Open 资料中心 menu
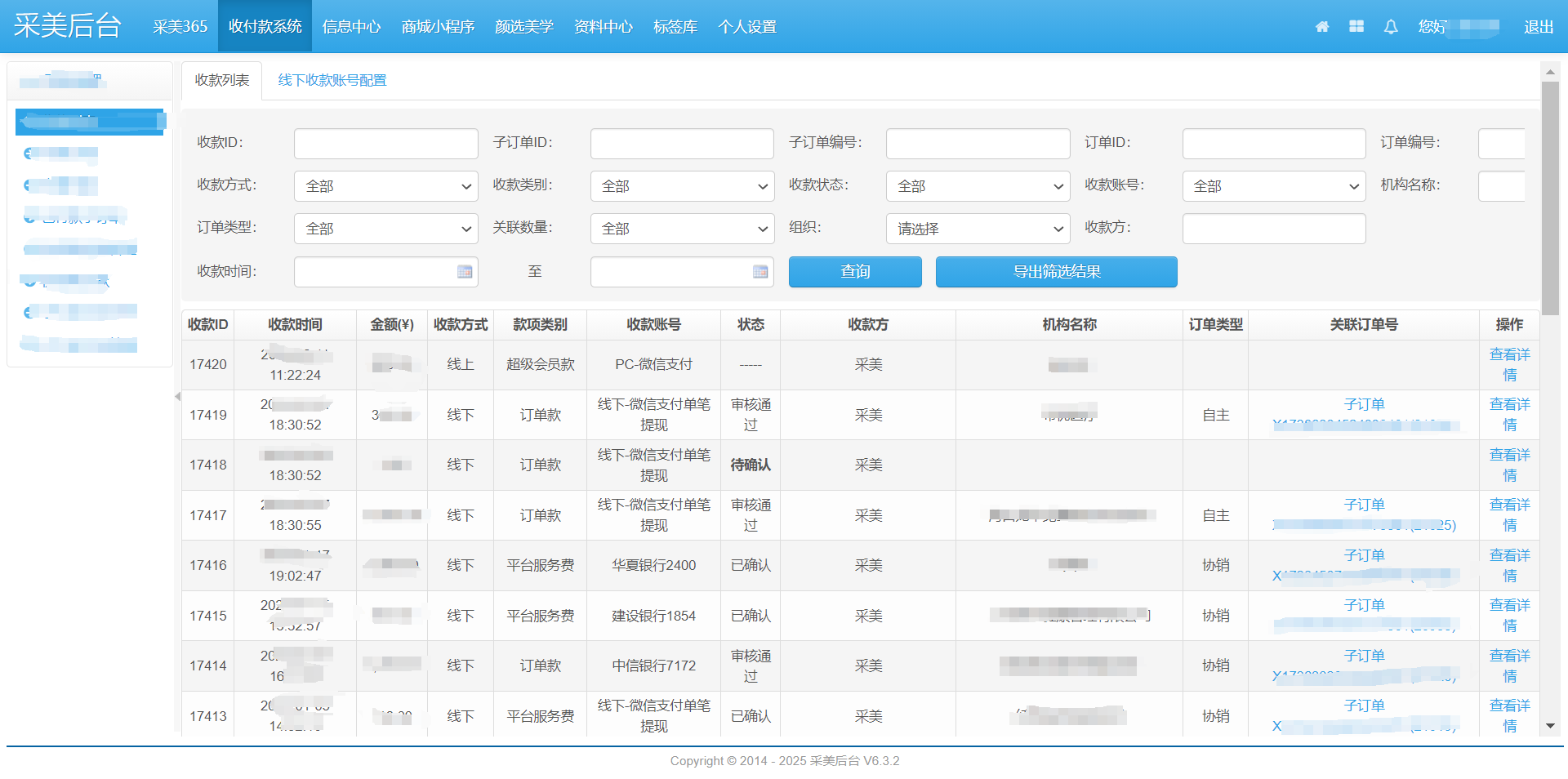This screenshot has height=779, width=1568. click(604, 27)
